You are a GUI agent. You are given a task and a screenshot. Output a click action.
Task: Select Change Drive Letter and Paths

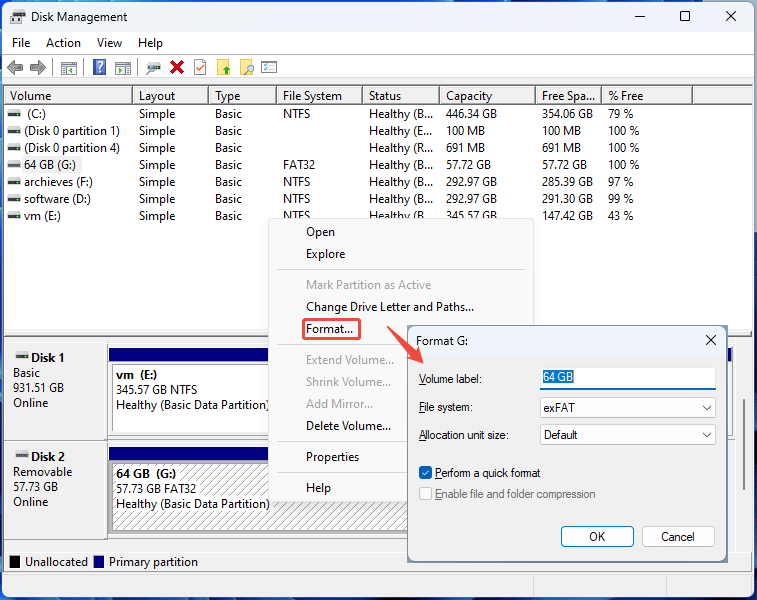(x=390, y=307)
